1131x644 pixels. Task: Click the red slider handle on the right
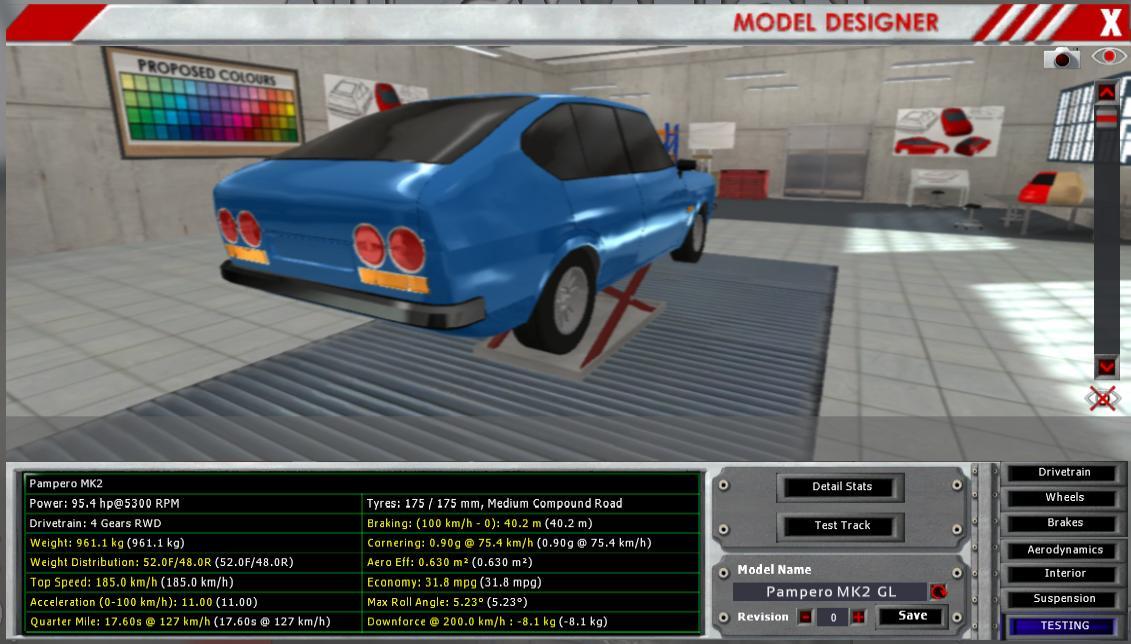1106,118
